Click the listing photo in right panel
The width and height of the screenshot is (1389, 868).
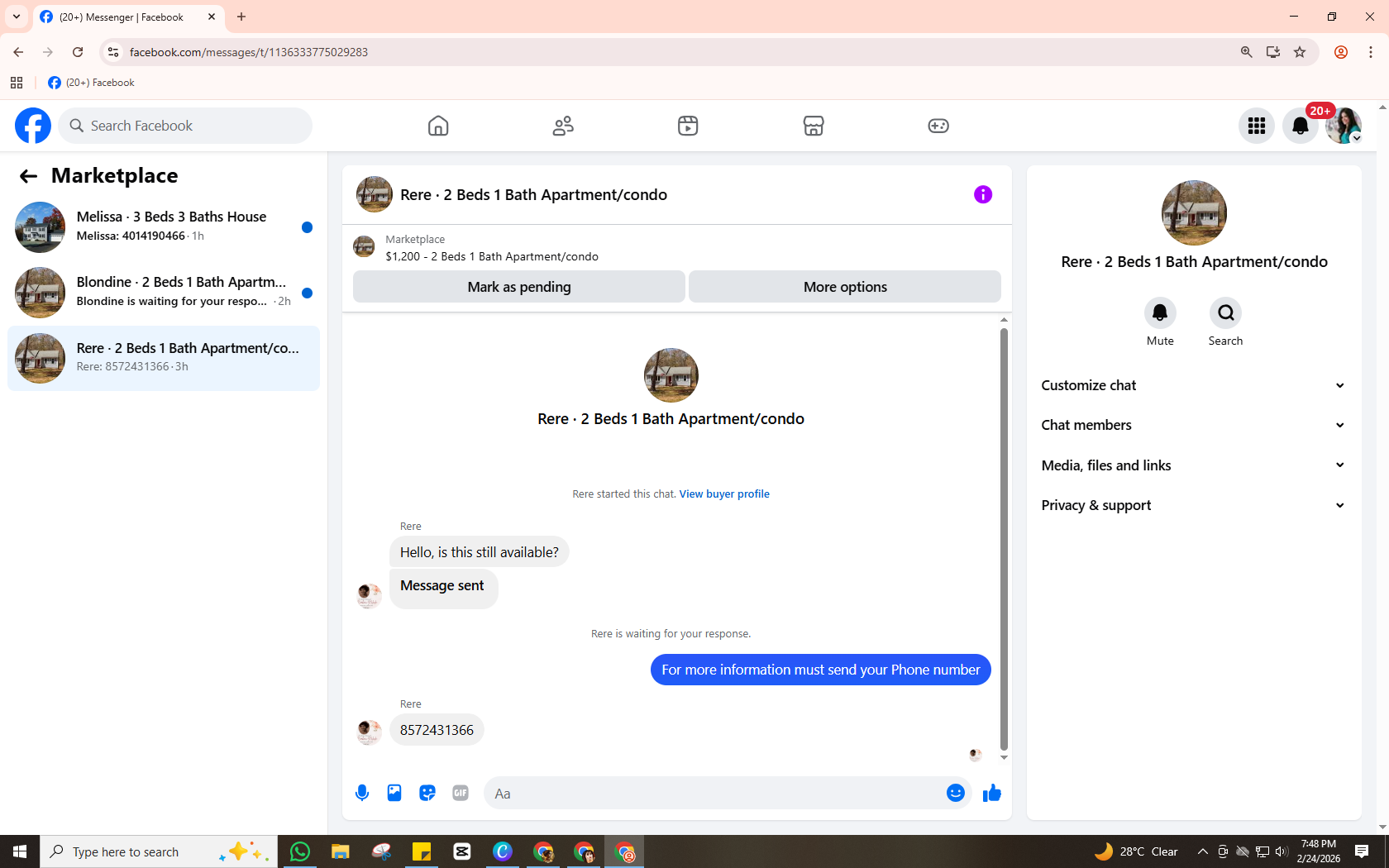coord(1194,212)
